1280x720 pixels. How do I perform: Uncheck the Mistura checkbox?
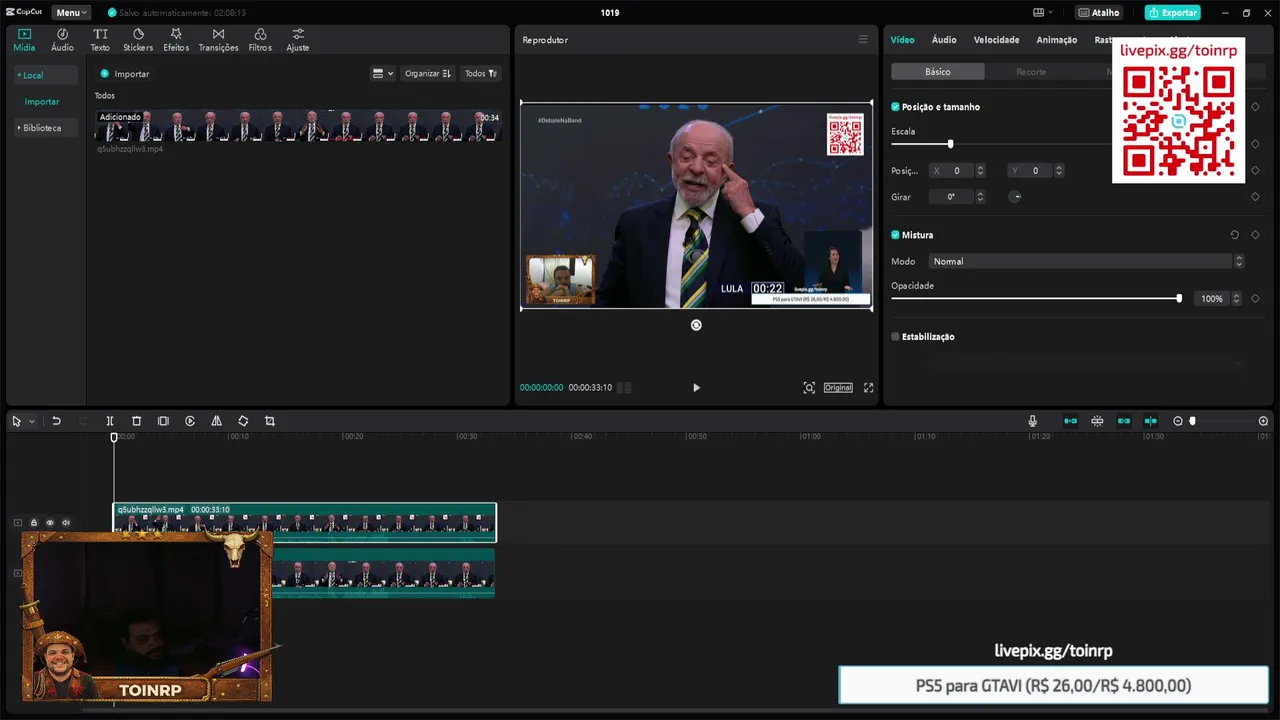tap(895, 235)
